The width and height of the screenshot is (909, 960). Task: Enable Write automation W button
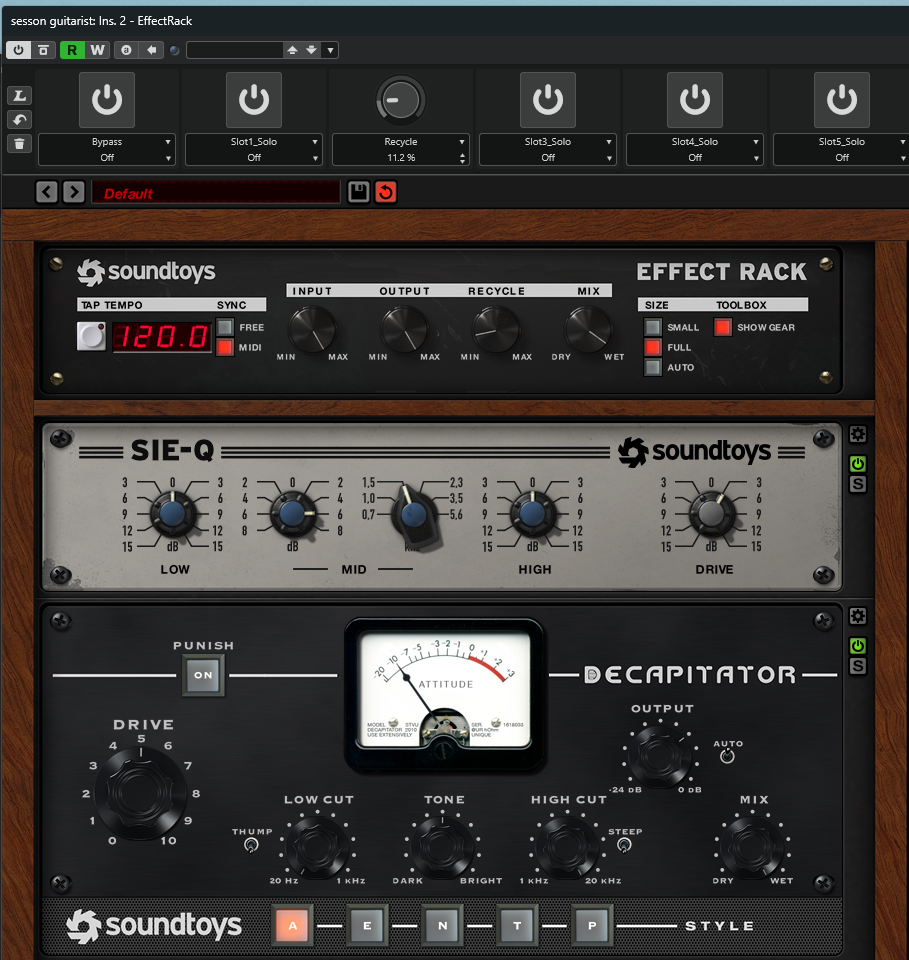(x=97, y=50)
